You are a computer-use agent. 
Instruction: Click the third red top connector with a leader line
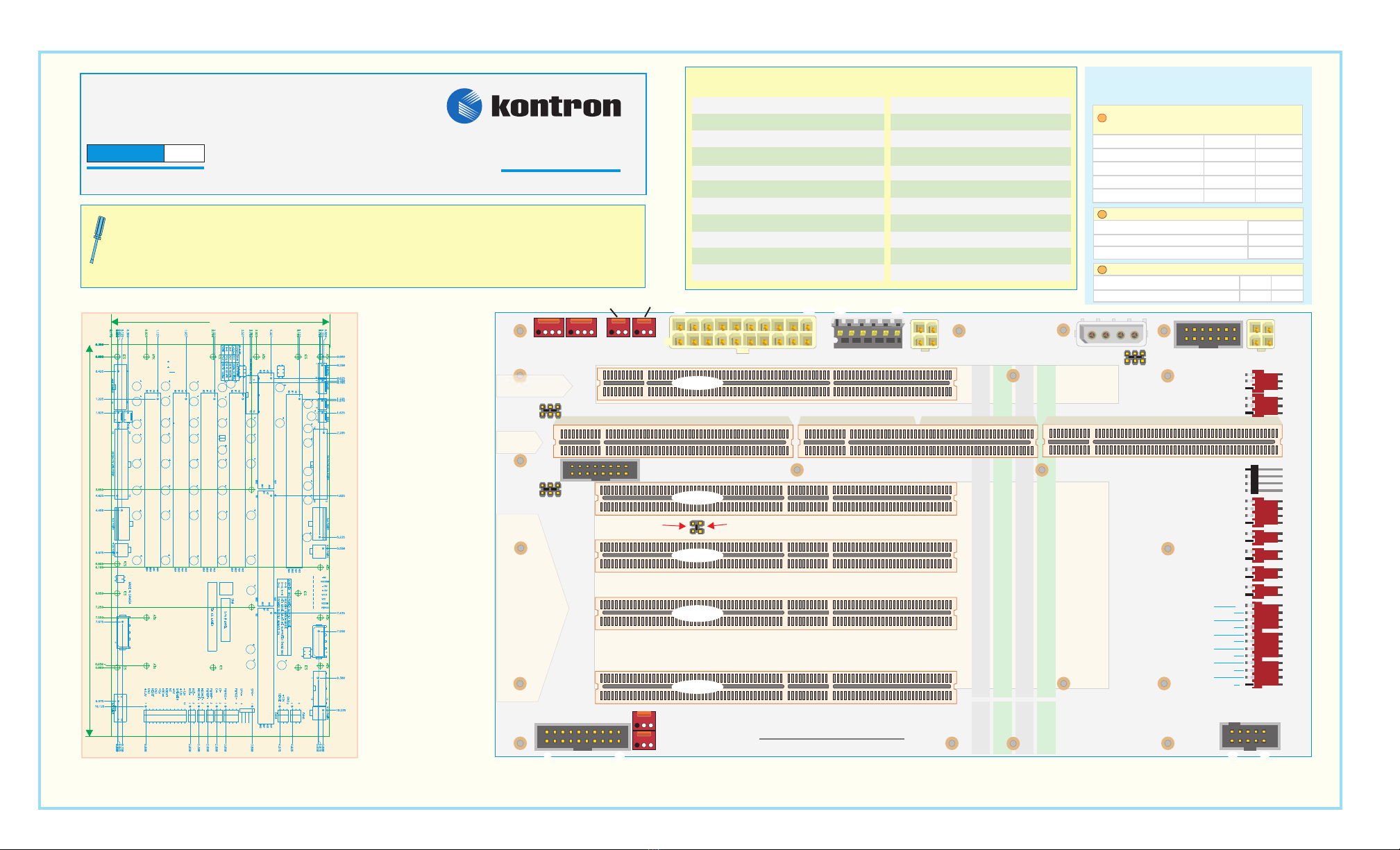[618, 328]
